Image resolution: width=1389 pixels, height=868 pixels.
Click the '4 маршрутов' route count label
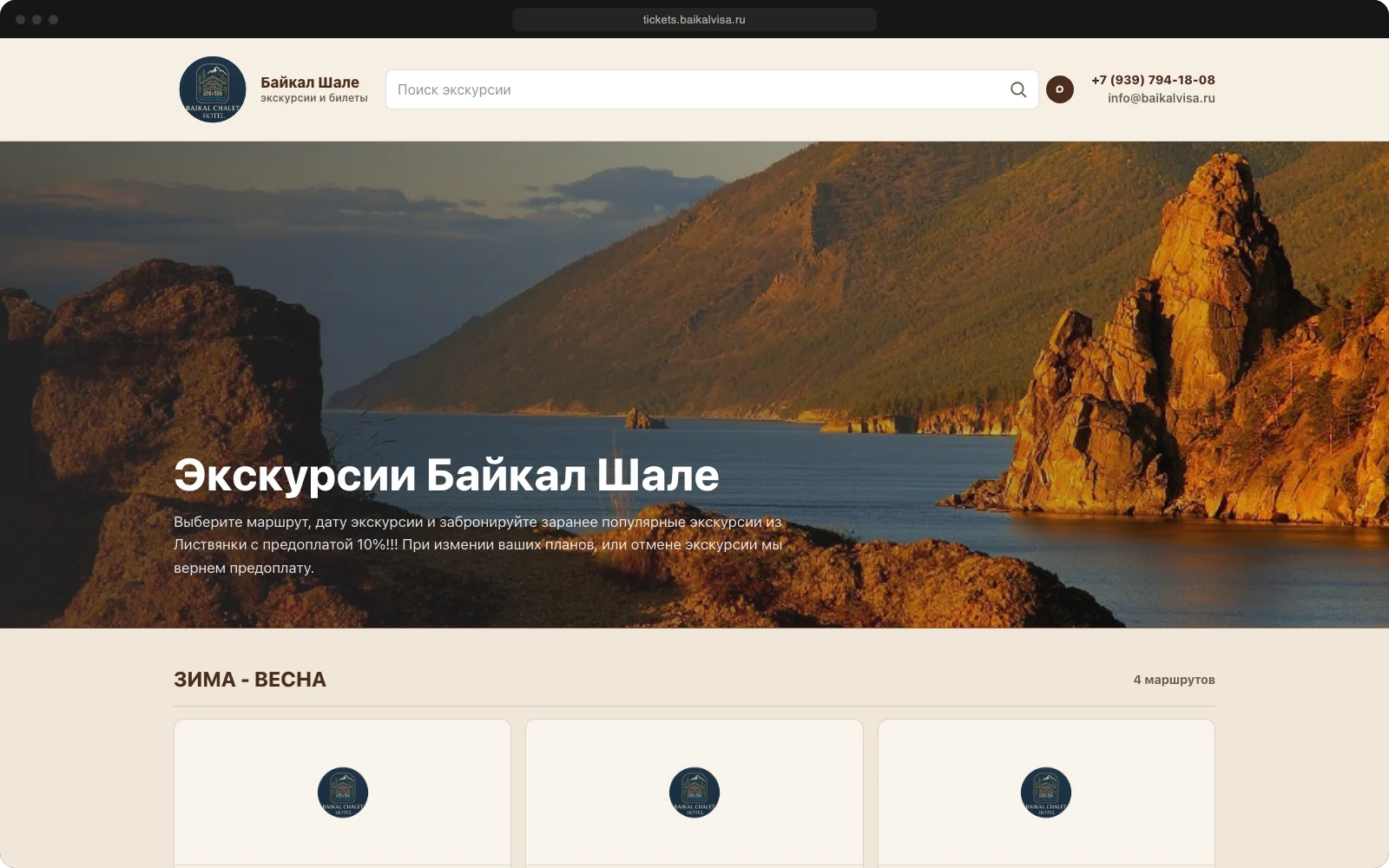[1174, 680]
